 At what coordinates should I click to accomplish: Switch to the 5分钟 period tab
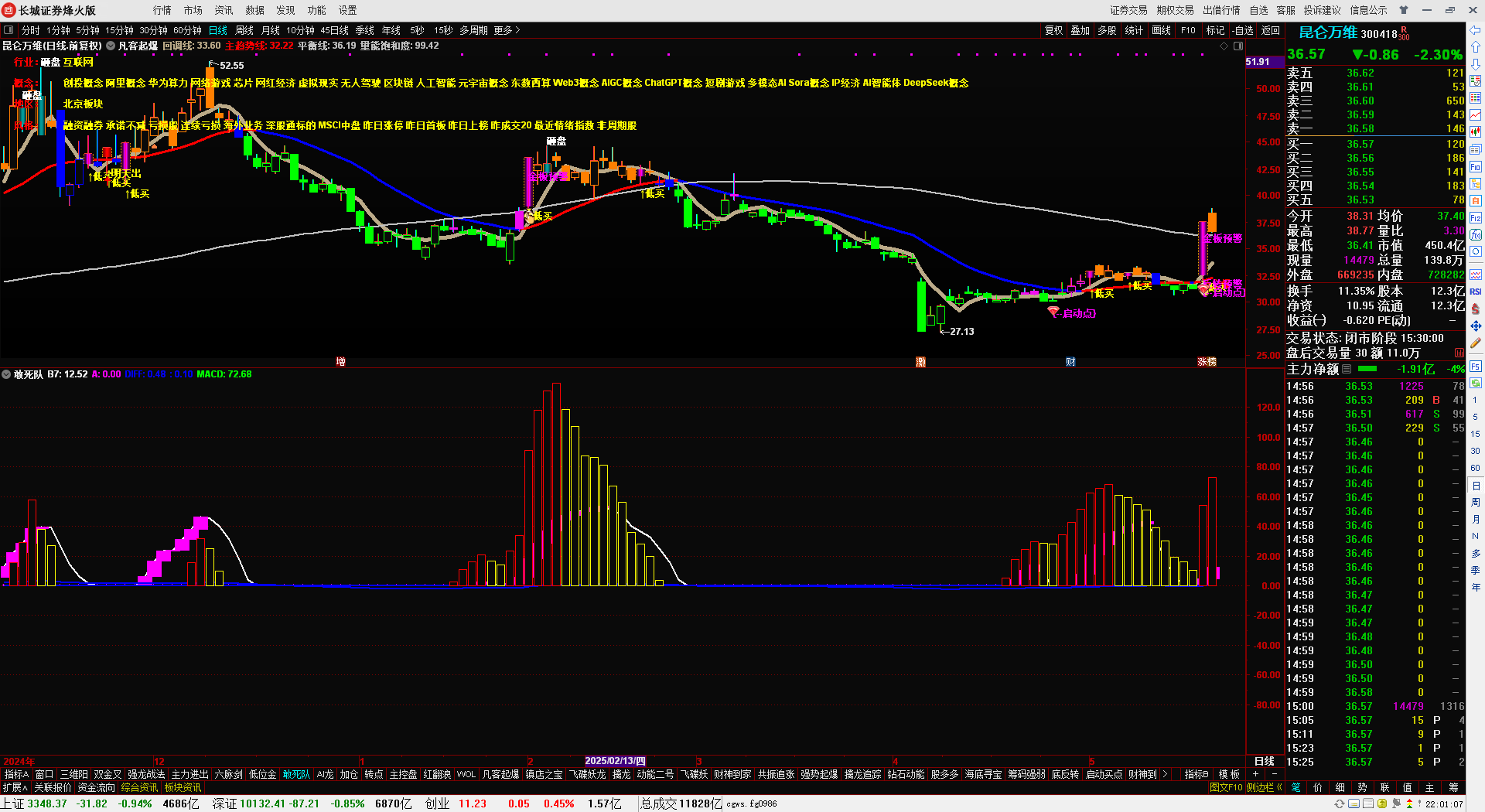(87, 30)
